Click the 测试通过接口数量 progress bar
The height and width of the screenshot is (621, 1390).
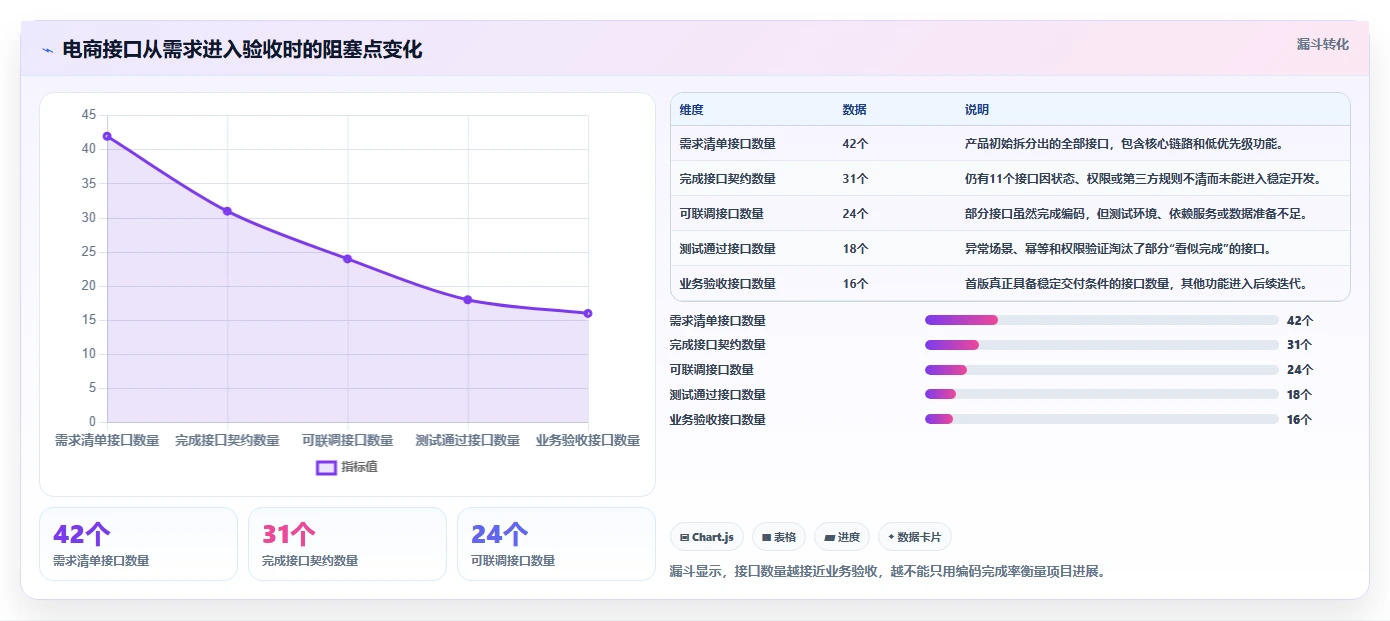click(1102, 394)
